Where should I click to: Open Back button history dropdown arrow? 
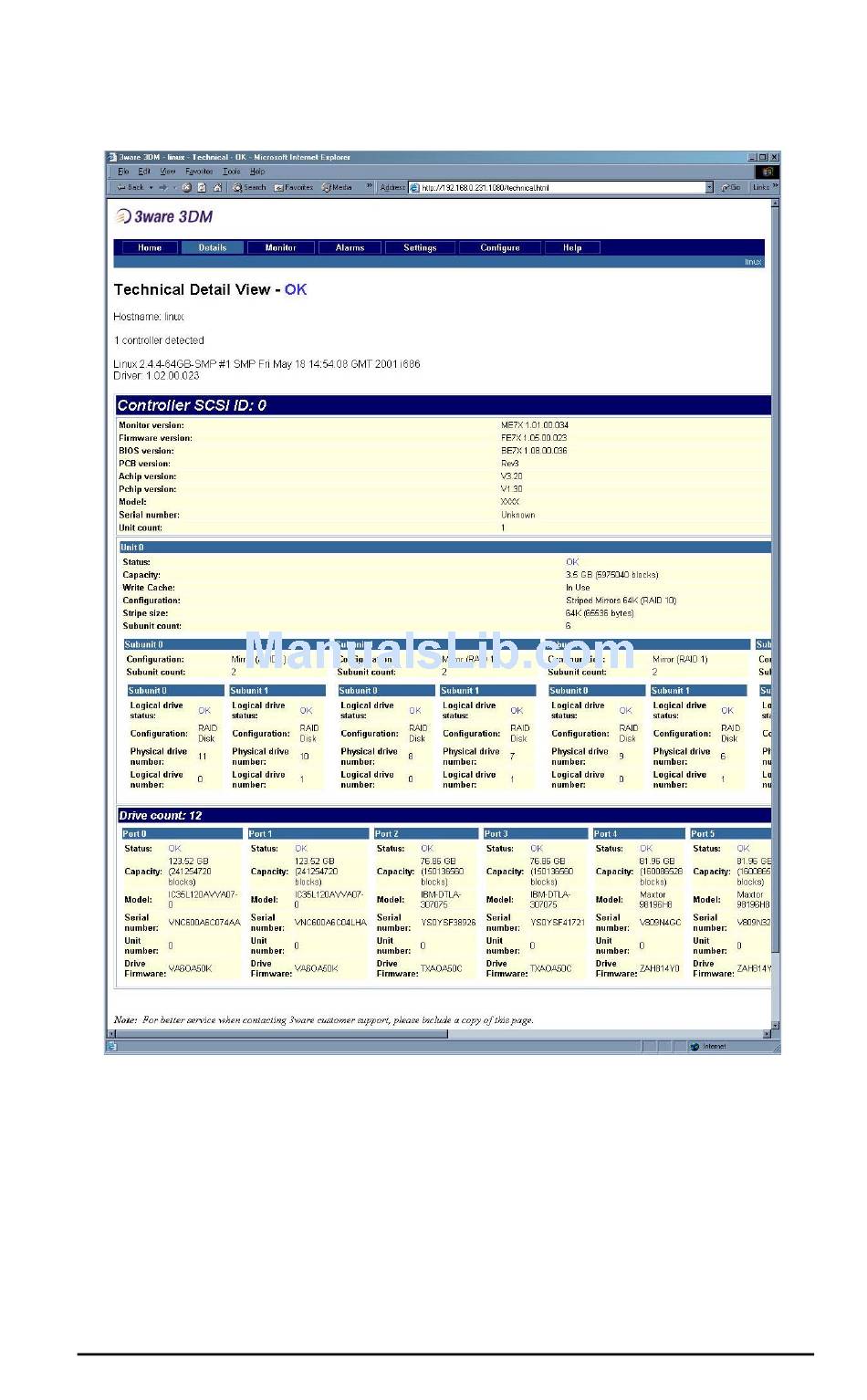pos(151,187)
